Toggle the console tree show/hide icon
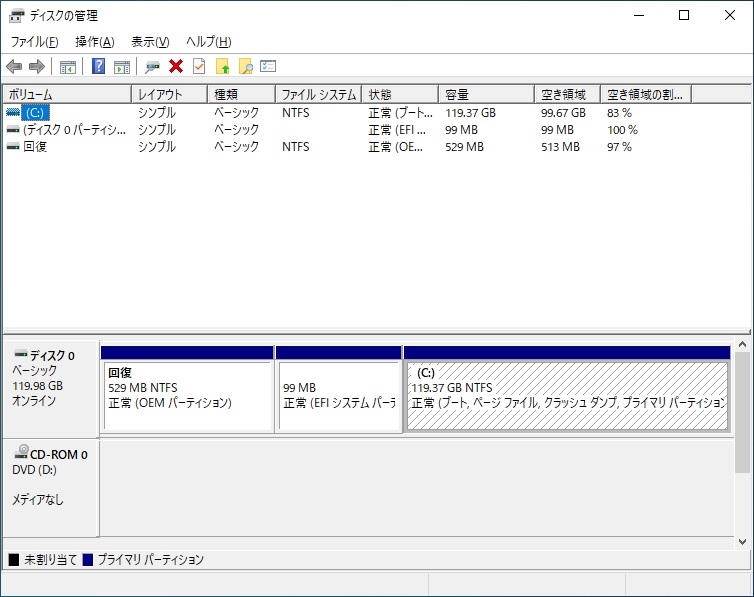The image size is (754, 597). [68, 66]
